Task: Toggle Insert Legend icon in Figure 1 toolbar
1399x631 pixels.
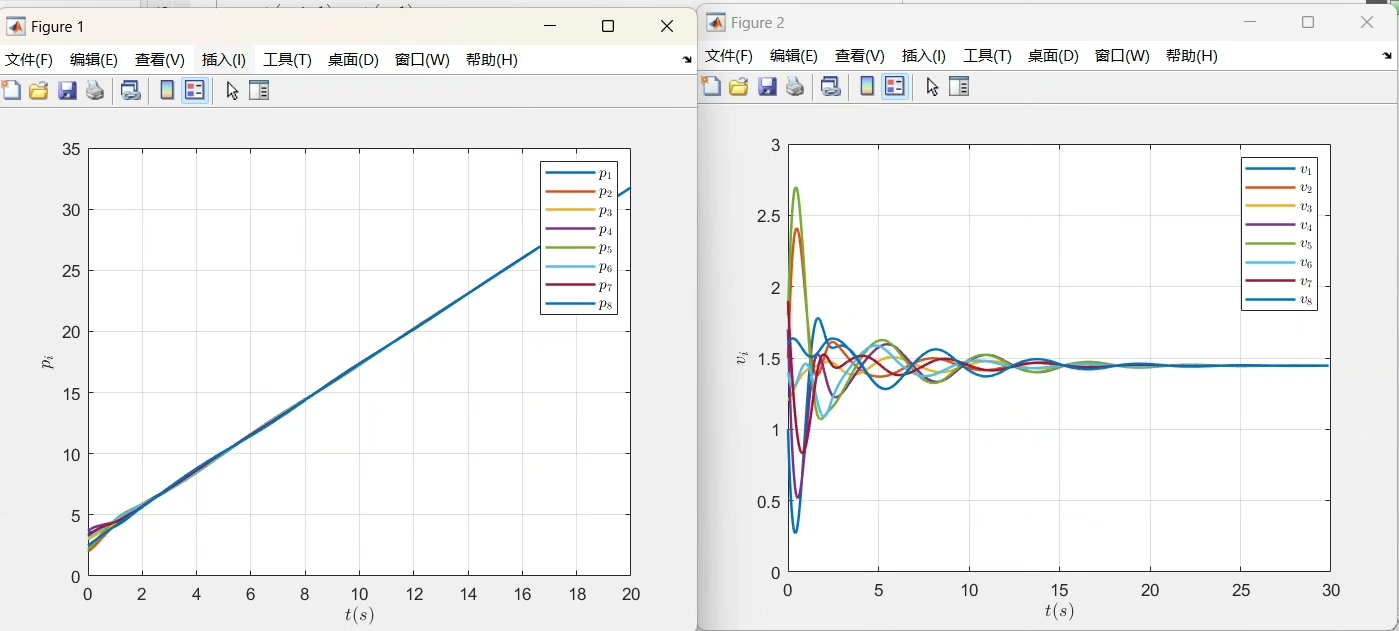Action: [x=195, y=91]
